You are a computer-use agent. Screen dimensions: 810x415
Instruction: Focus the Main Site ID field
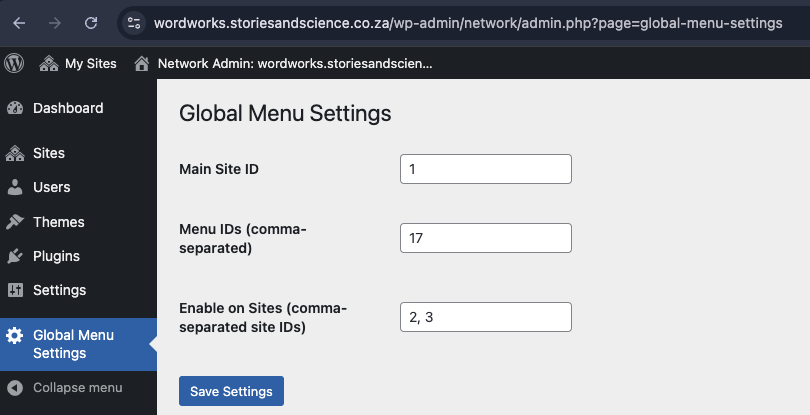click(485, 169)
